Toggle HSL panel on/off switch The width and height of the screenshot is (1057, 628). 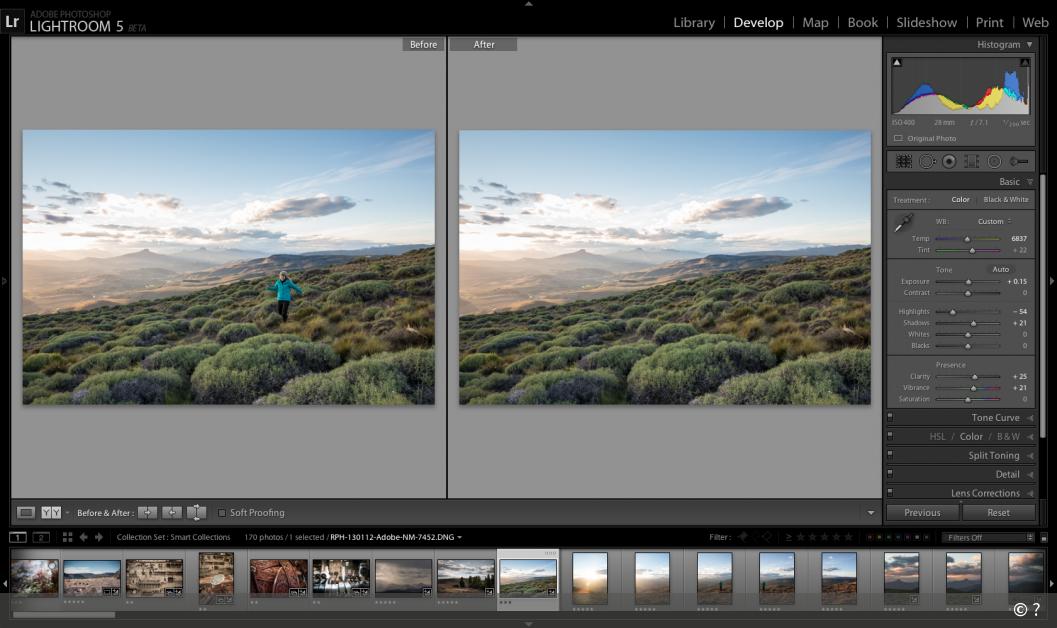click(x=890, y=436)
